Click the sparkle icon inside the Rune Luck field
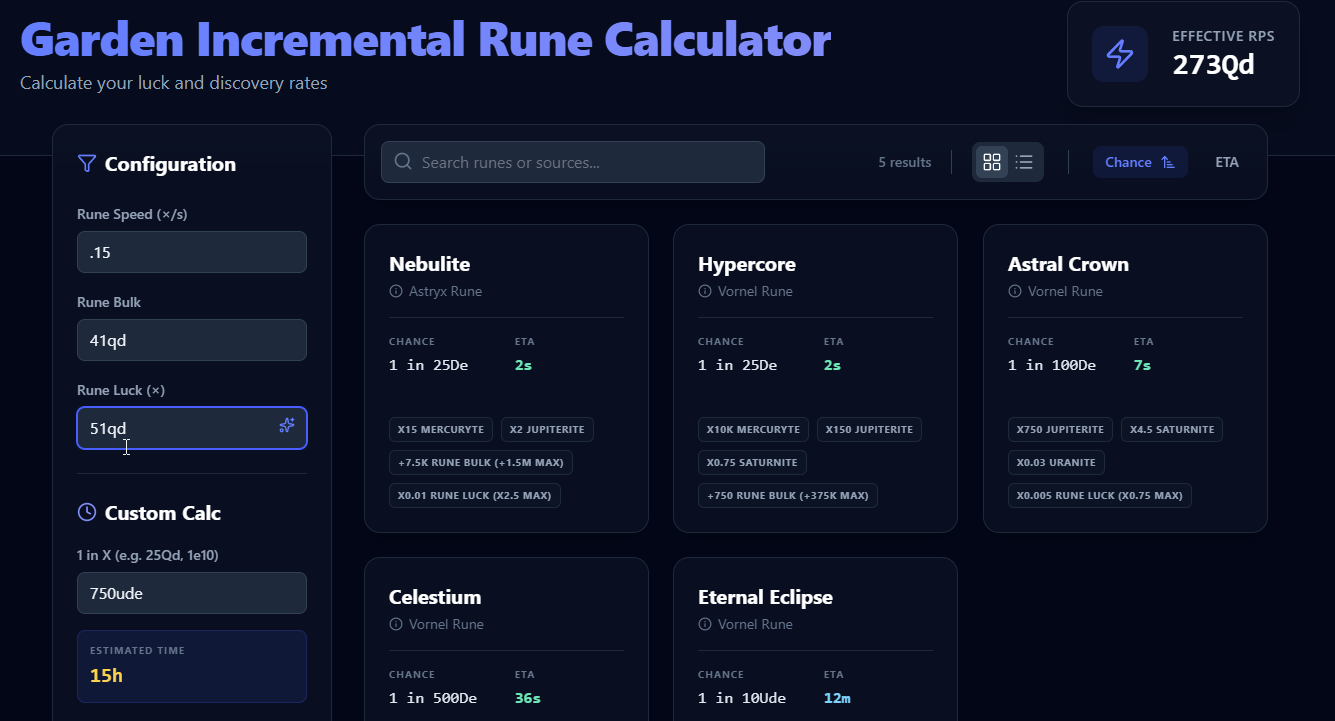The width and height of the screenshot is (1335, 721). coord(287,426)
